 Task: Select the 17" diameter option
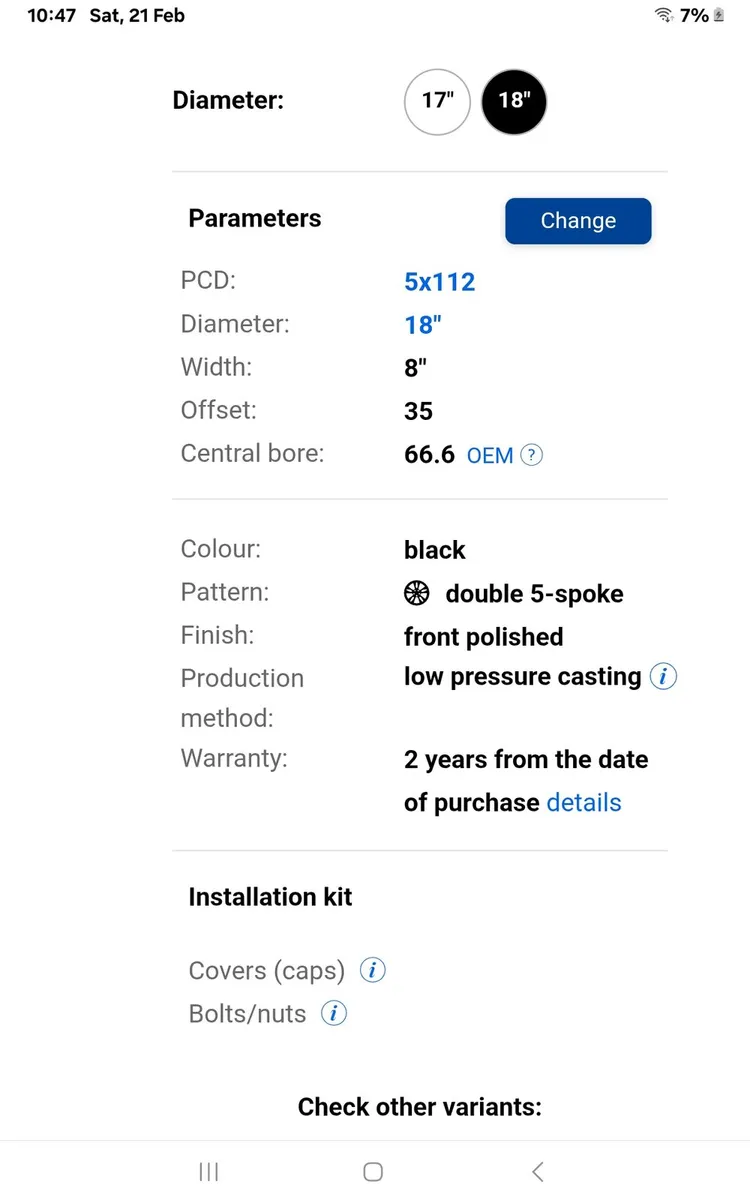pyautogui.click(x=437, y=101)
